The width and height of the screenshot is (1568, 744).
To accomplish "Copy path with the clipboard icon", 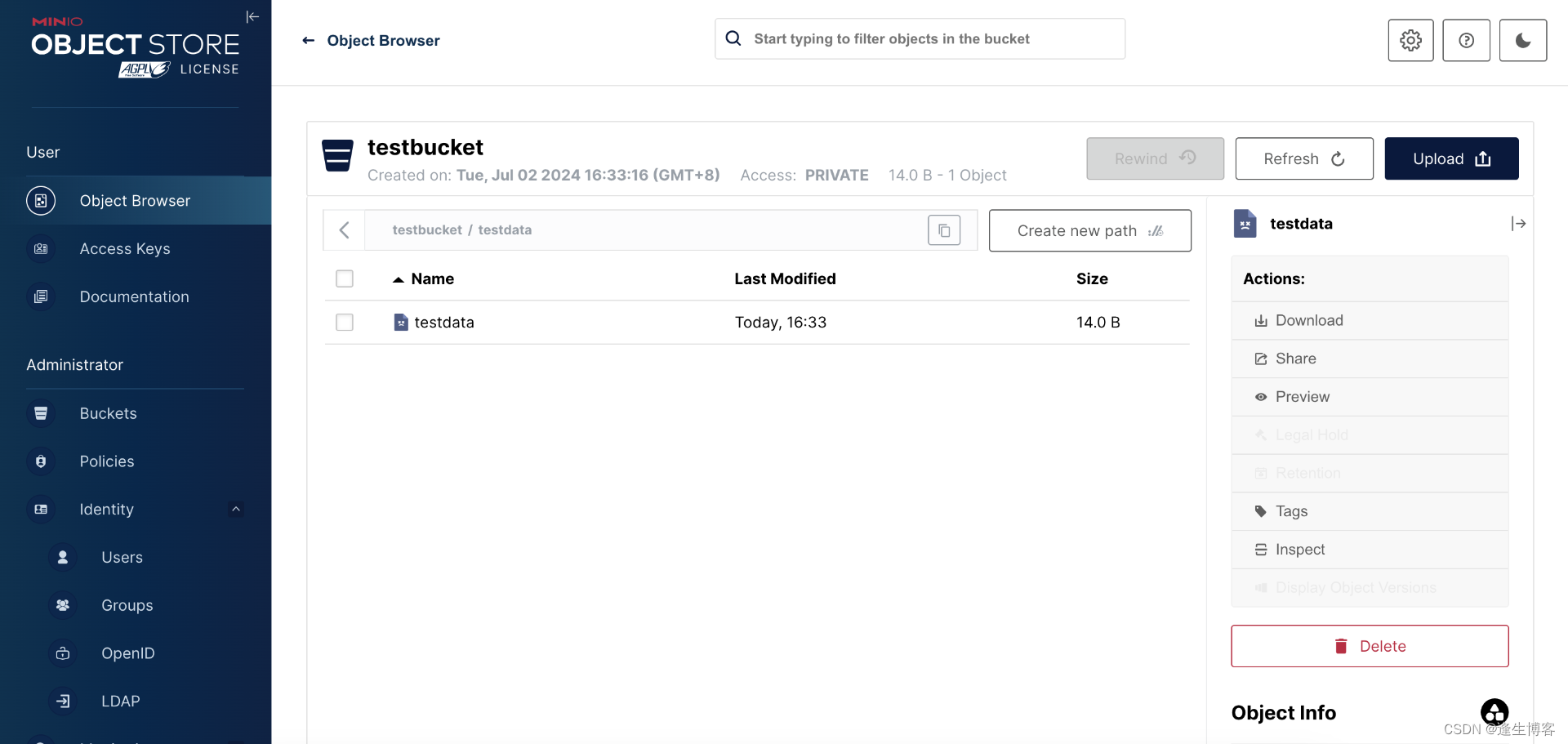I will click(x=944, y=230).
